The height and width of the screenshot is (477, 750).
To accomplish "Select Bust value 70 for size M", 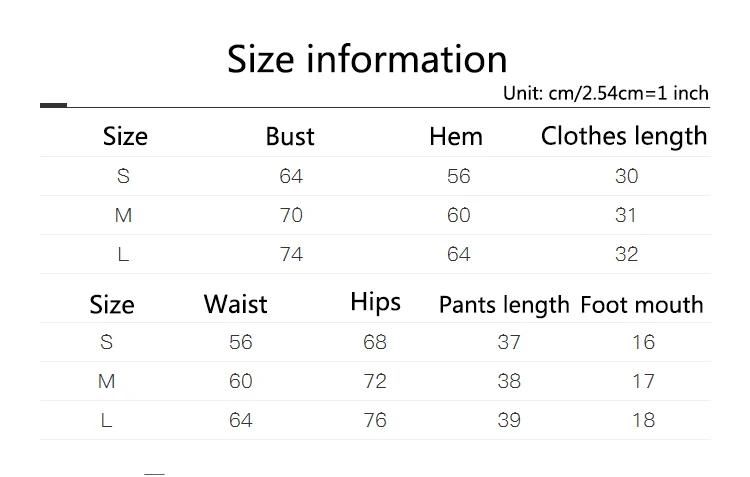I will (291, 215).
